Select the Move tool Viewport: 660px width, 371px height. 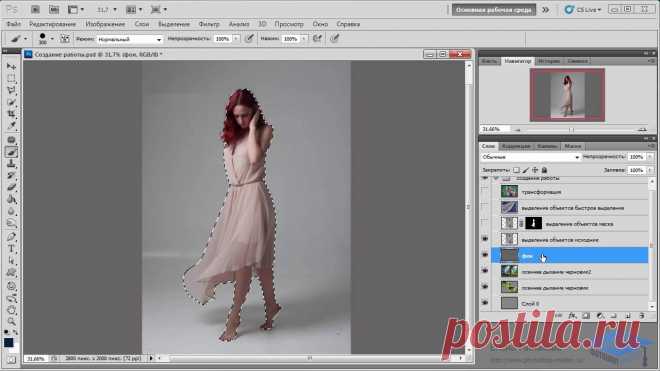(11, 67)
